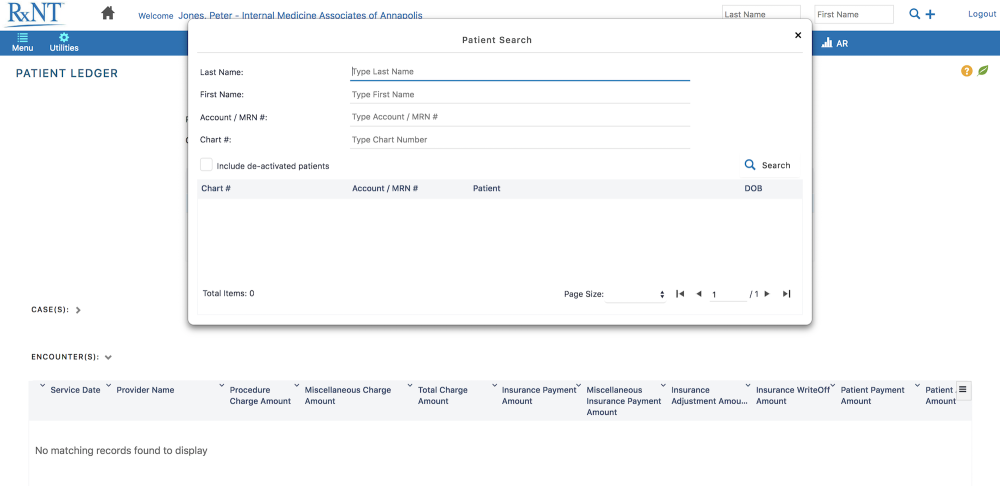Click the green leaf icon
The image size is (1000, 486).
coord(983,71)
